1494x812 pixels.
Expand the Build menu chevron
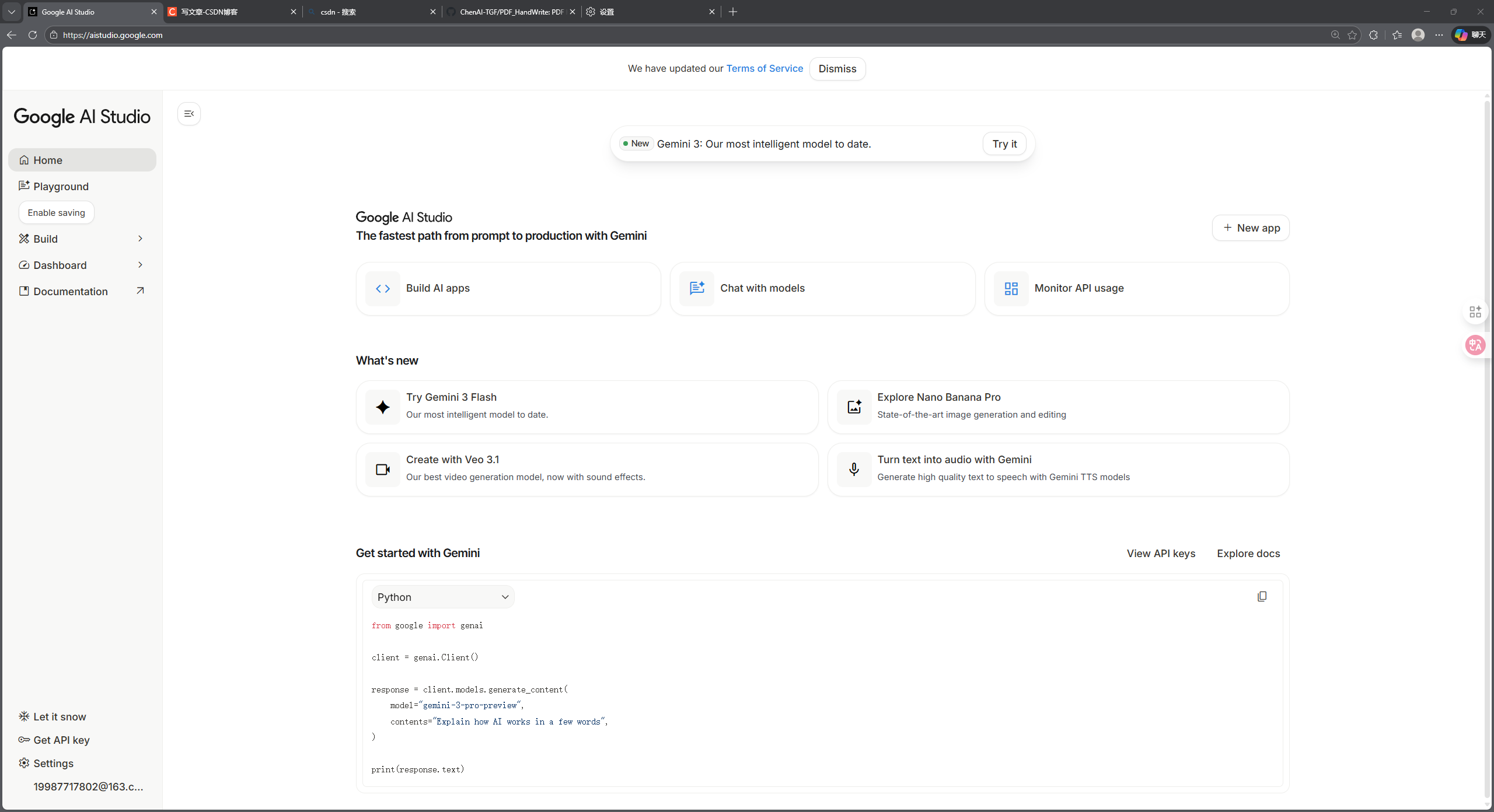click(140, 239)
